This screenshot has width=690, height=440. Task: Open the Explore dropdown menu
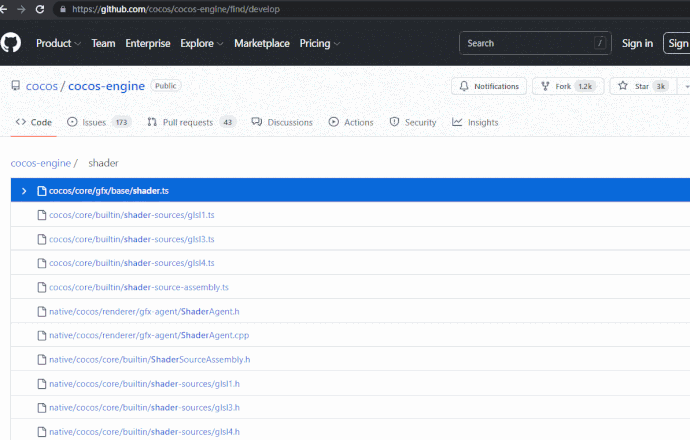(x=202, y=43)
